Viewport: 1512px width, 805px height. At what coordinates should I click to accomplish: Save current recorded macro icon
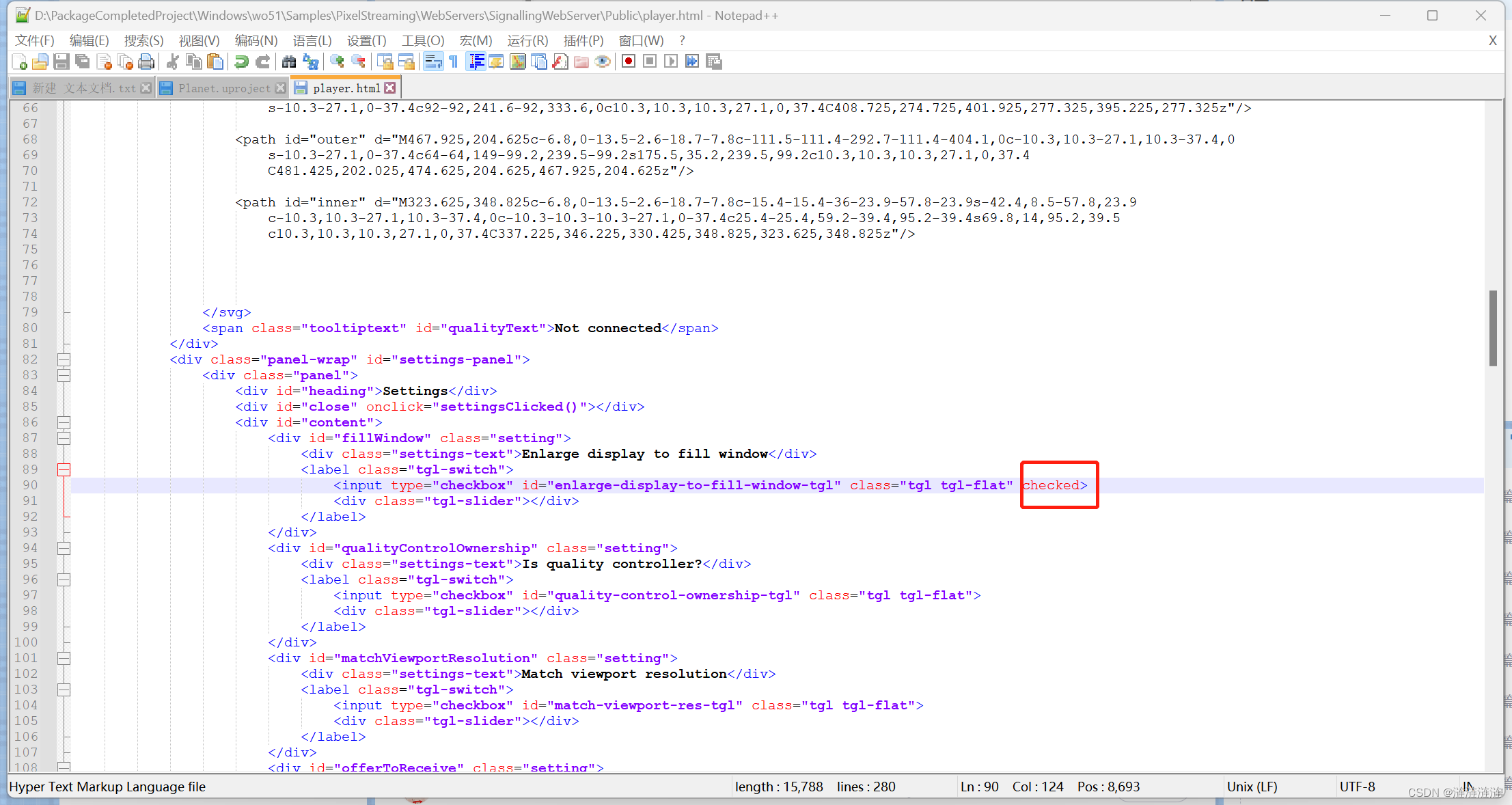click(714, 62)
